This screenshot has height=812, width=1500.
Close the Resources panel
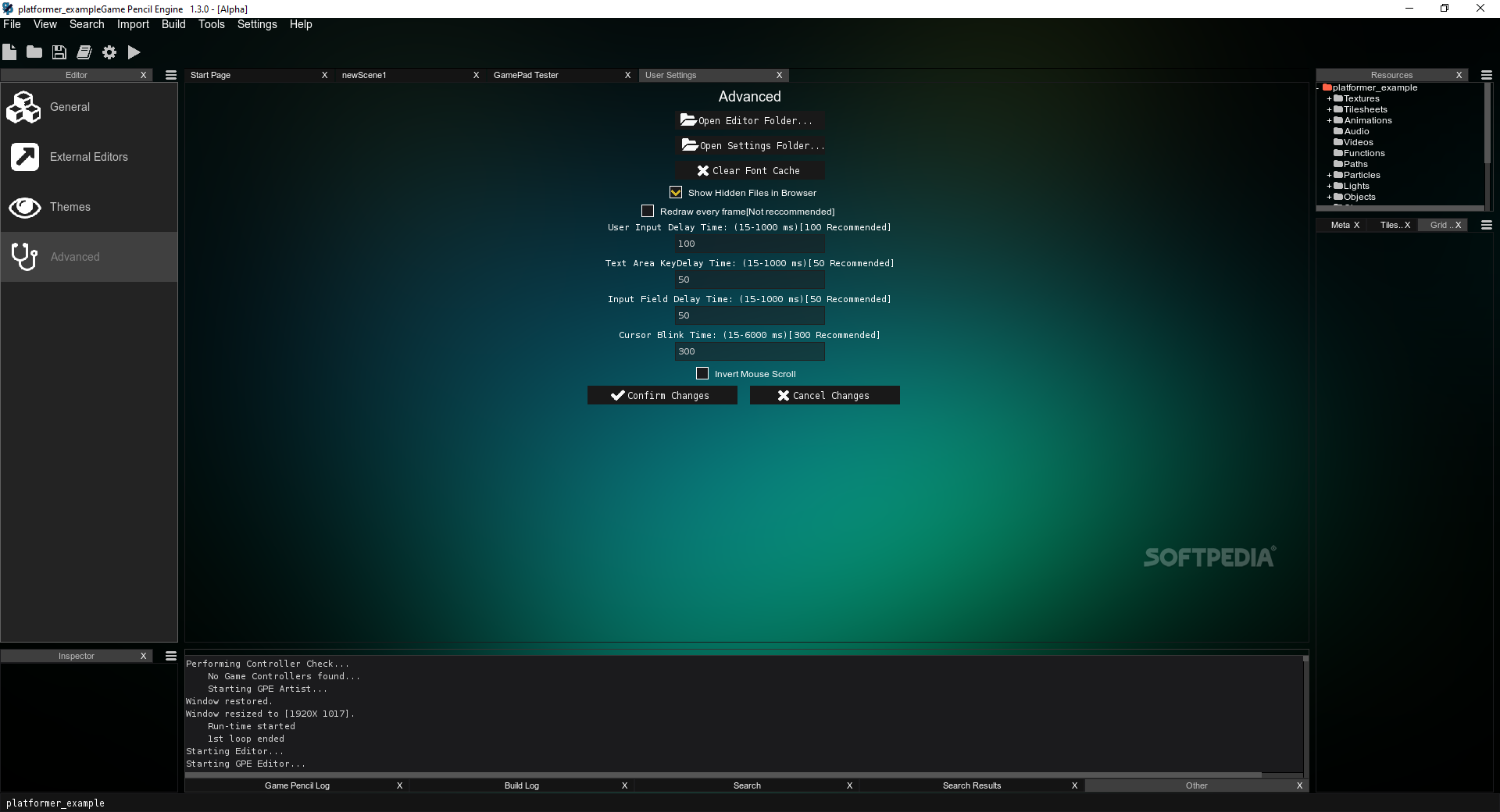tap(1459, 75)
